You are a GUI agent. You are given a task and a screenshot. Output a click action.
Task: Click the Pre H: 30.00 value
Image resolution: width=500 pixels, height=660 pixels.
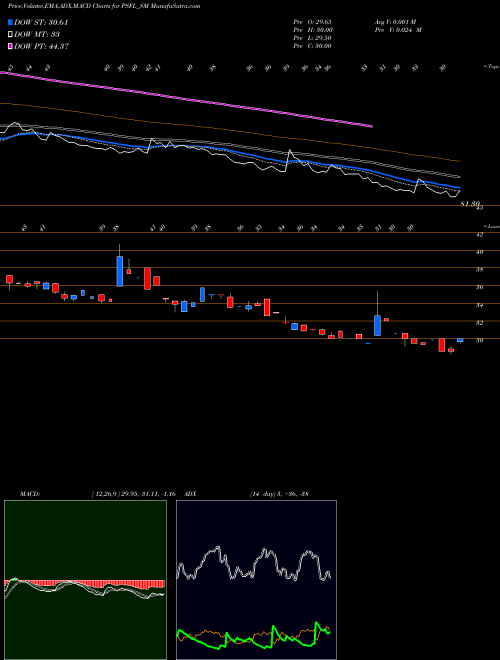[312, 30]
